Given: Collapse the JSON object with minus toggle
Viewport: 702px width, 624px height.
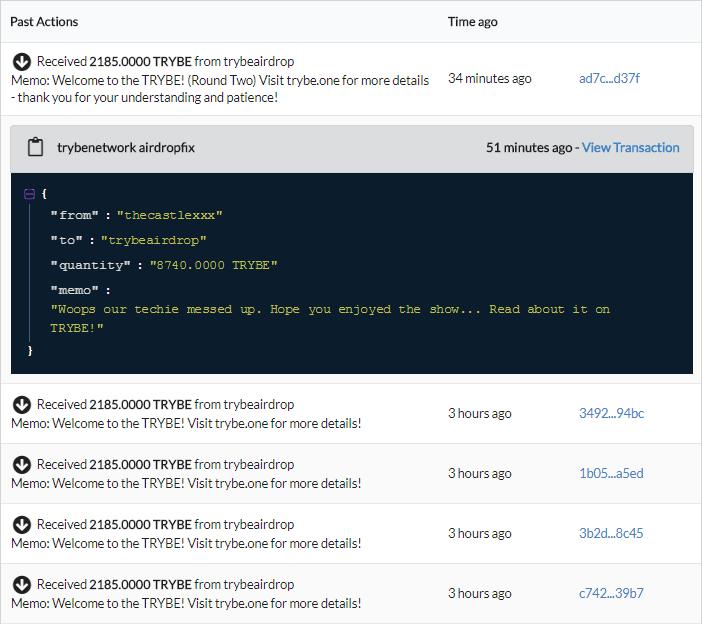Looking at the screenshot, I should point(30,194).
